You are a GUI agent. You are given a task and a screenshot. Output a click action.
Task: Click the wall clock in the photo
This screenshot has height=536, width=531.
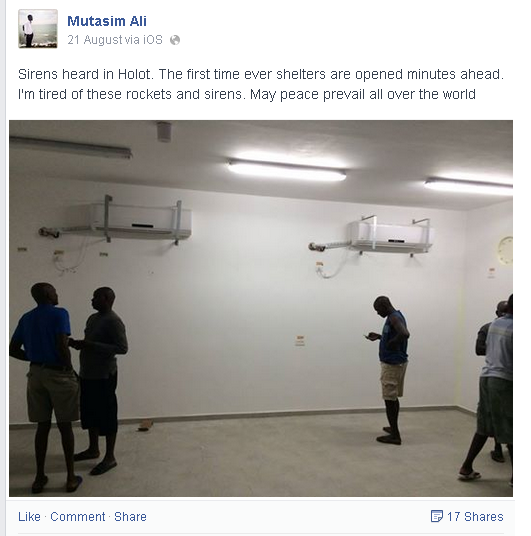[x=505, y=250]
